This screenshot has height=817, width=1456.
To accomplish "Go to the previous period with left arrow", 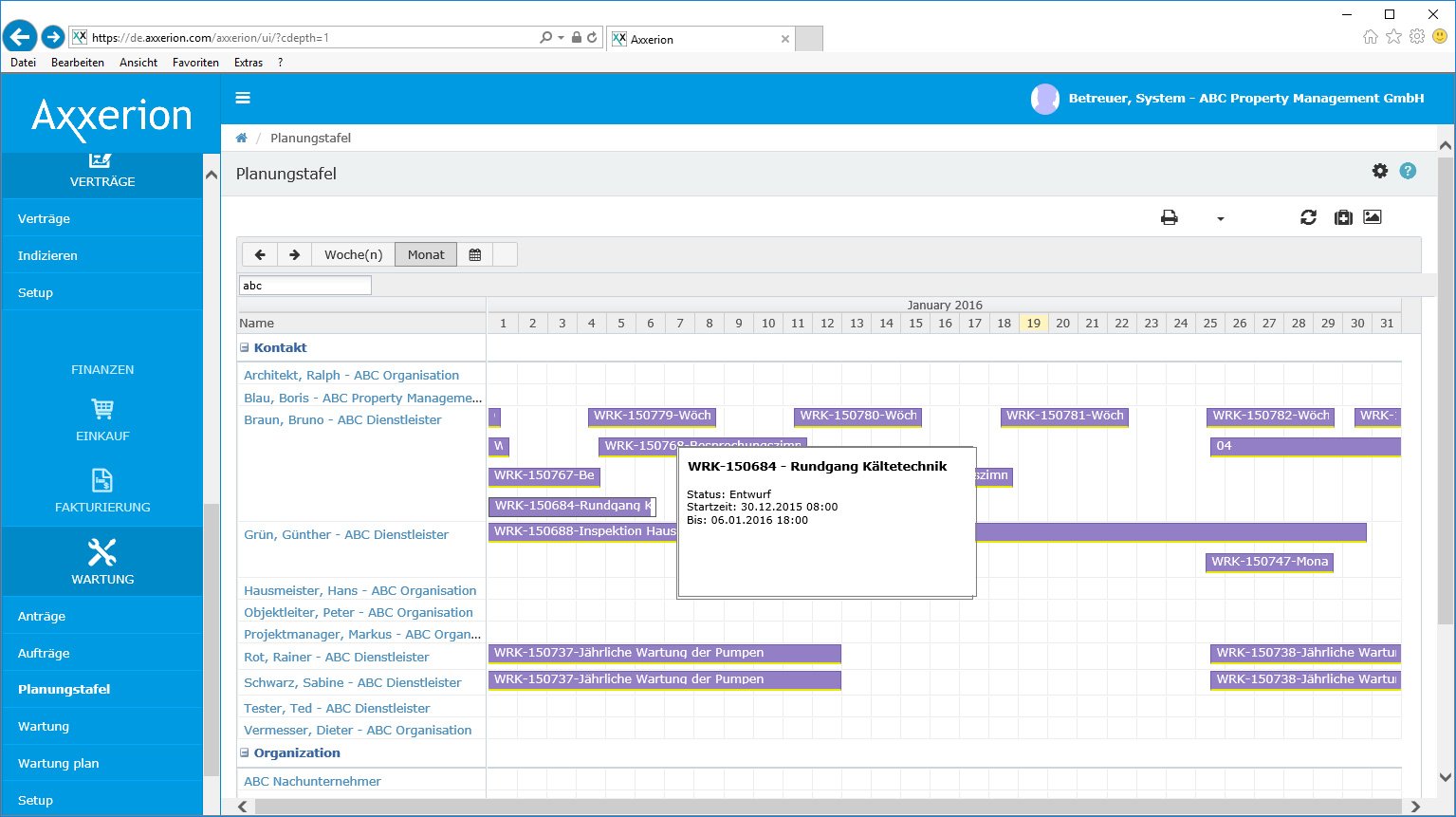I will coord(260,254).
